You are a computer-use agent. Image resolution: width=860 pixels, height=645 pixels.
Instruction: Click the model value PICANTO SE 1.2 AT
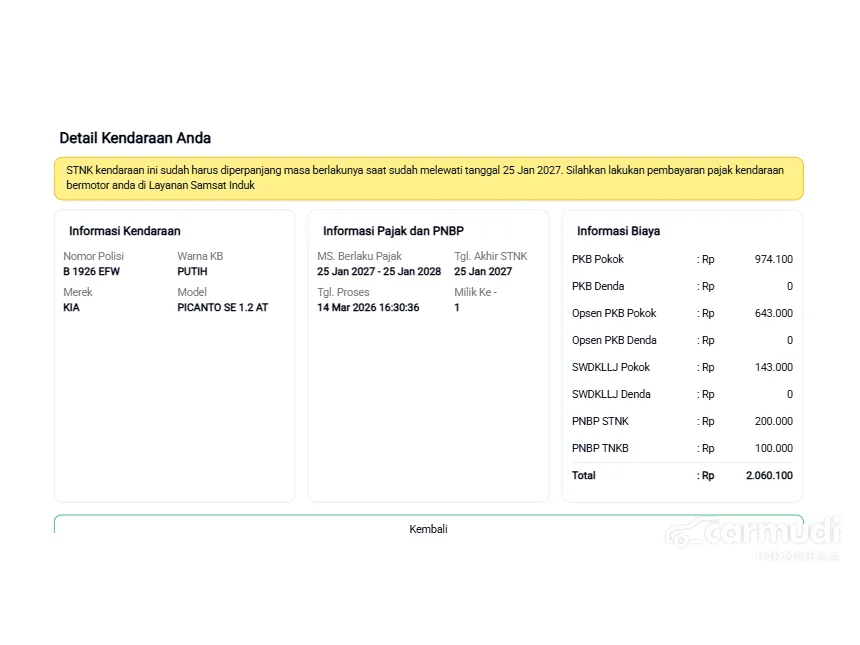[223, 307]
